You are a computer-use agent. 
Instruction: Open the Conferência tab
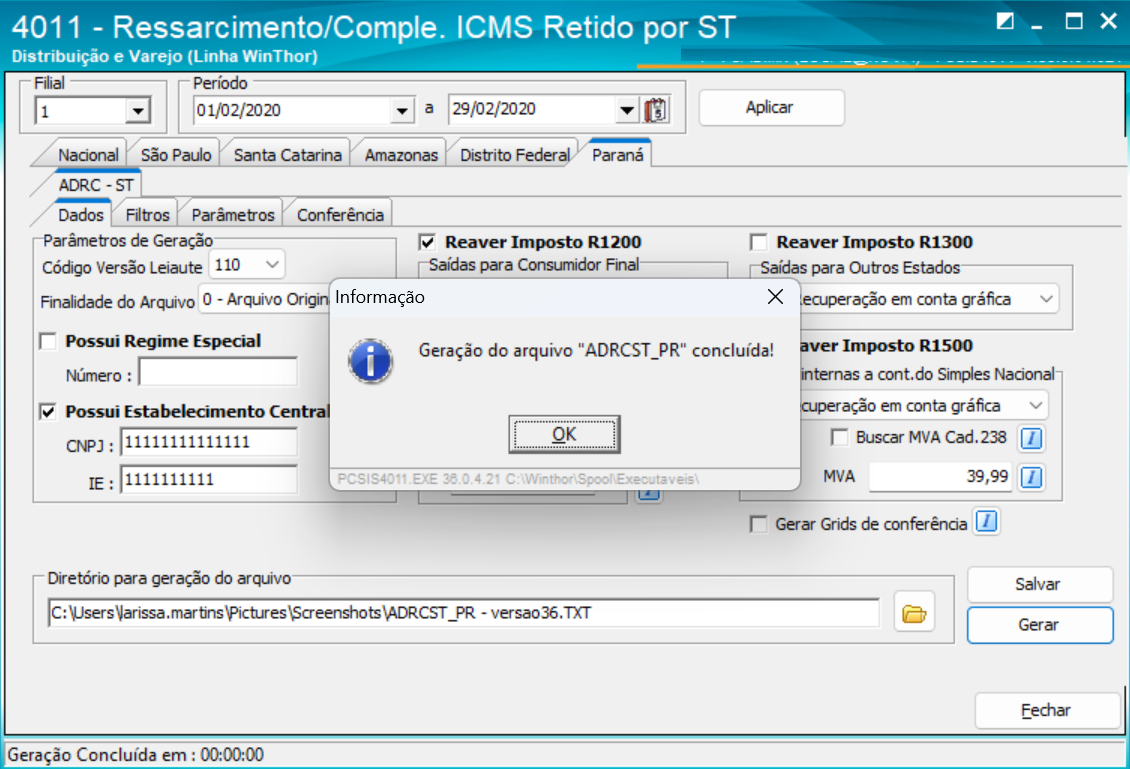pyautogui.click(x=340, y=215)
